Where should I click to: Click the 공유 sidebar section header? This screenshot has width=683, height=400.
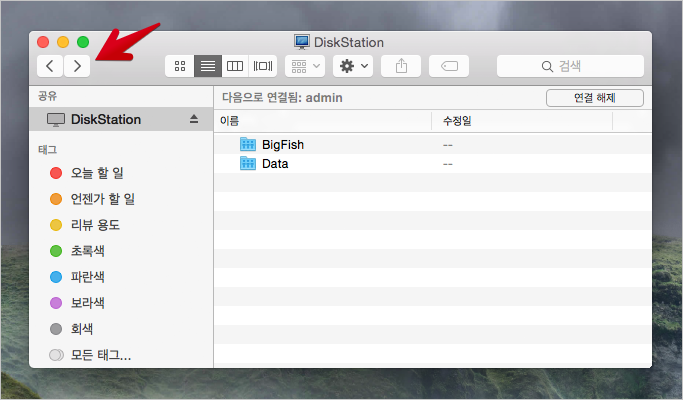pyautogui.click(x=47, y=96)
